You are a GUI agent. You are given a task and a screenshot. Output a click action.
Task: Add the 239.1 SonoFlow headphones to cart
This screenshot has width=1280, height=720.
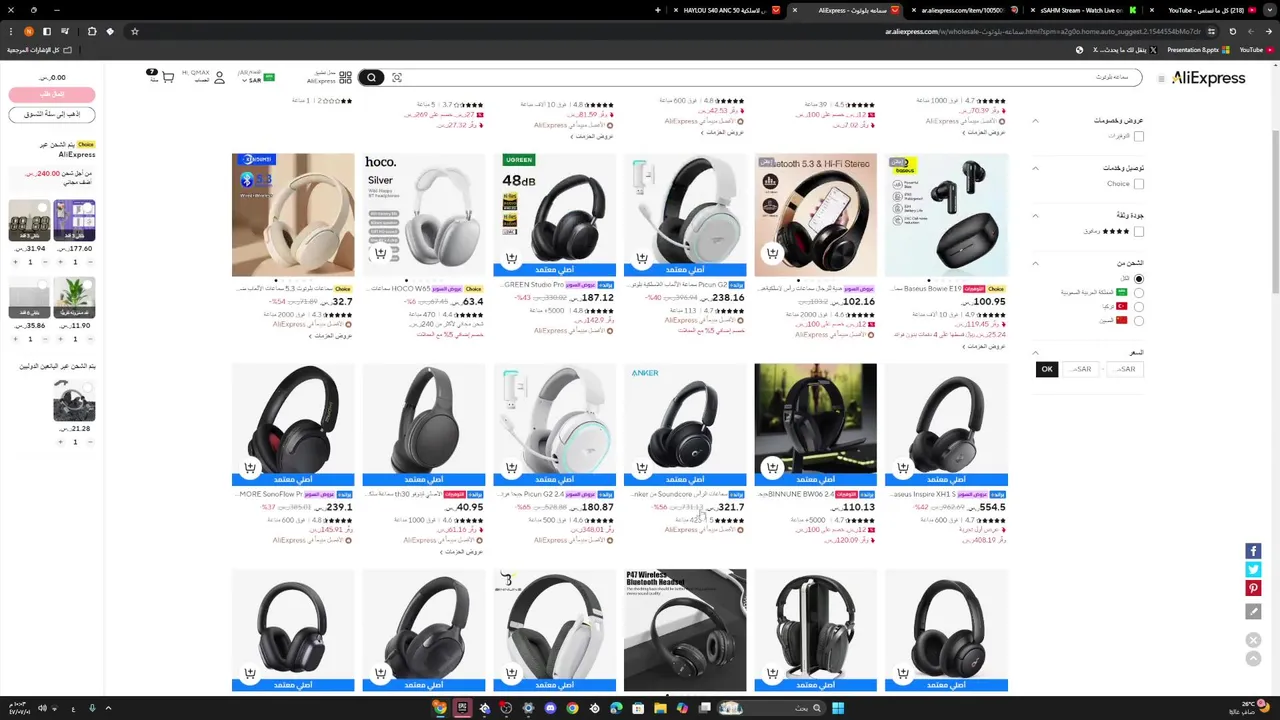click(x=250, y=467)
